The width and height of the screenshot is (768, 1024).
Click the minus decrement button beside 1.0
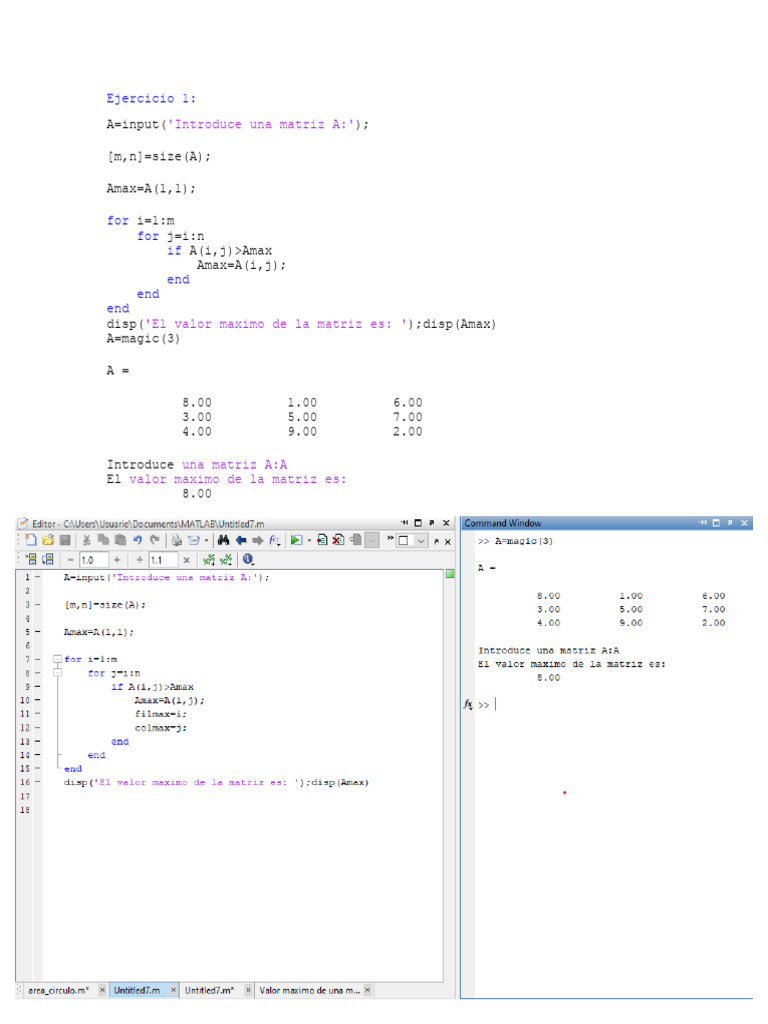[71, 560]
